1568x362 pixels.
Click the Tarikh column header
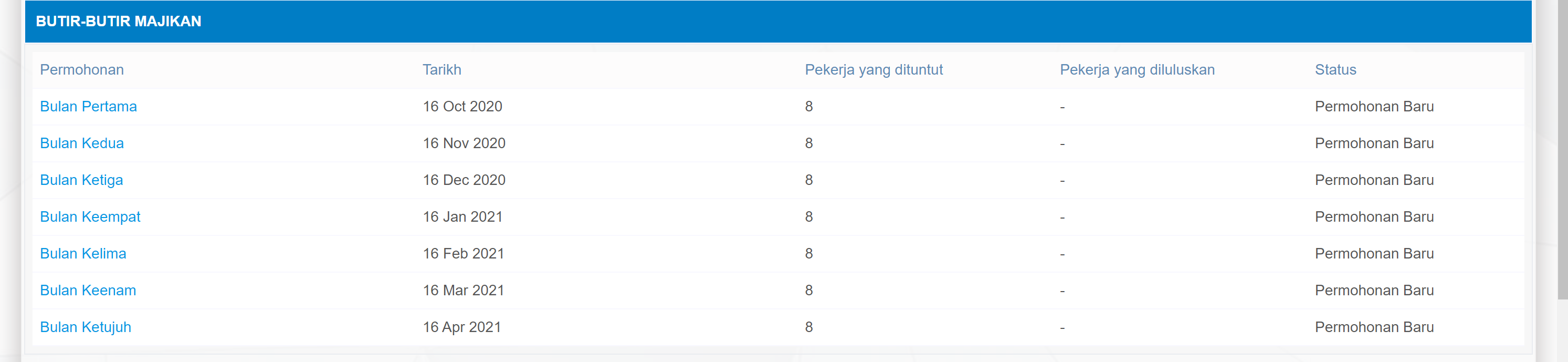click(x=442, y=70)
